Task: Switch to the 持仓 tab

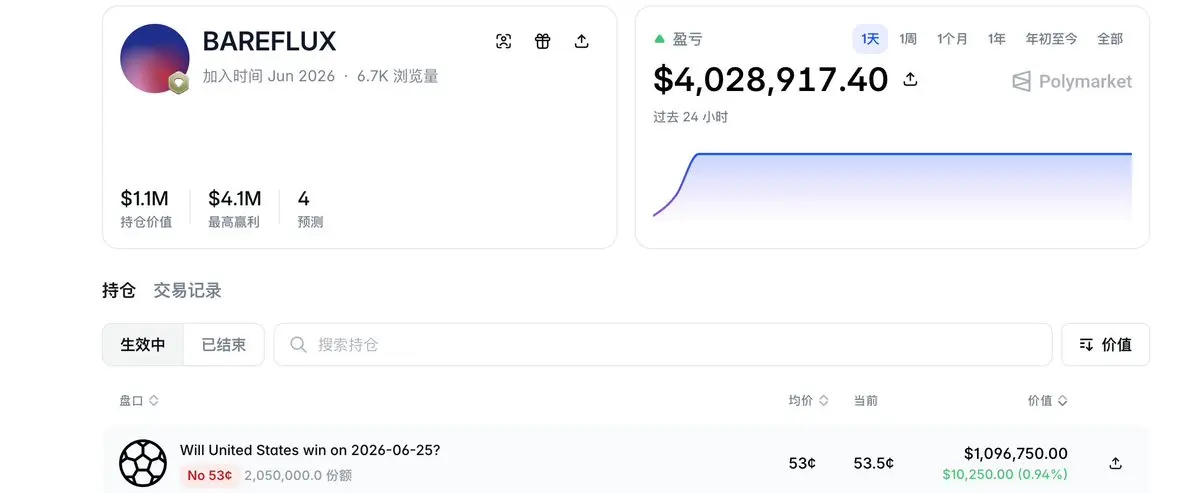Action: [x=119, y=290]
